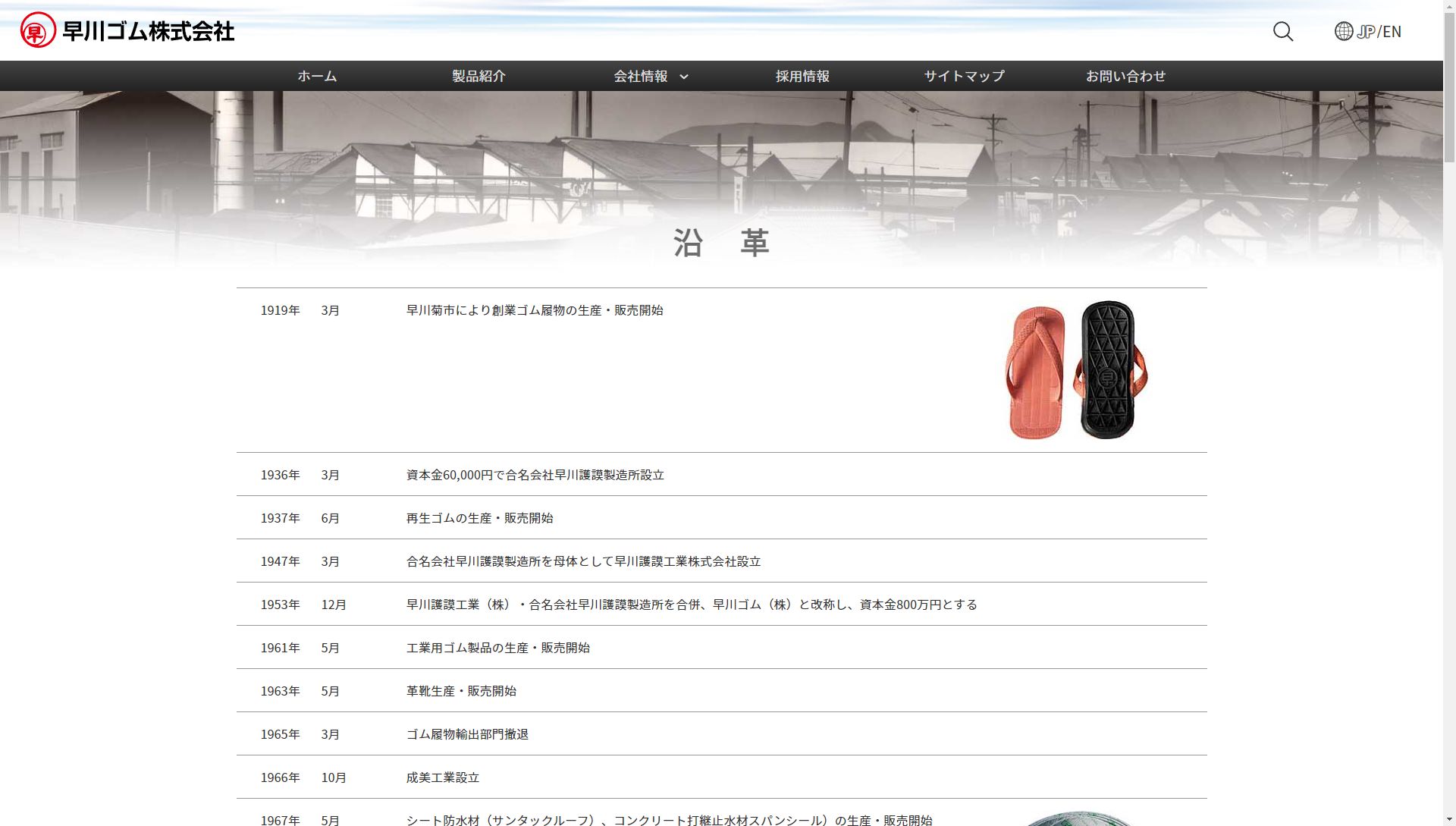
Task: Open the search magnifier icon
Action: tap(1283, 31)
